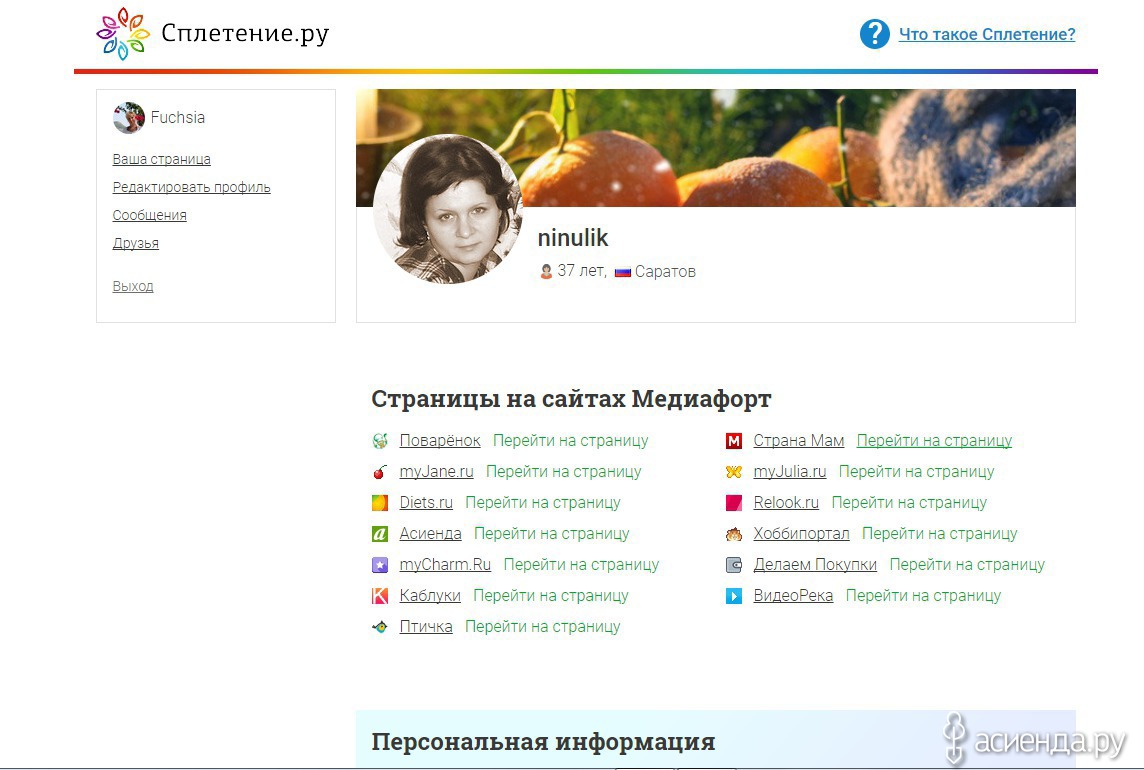Viewport: 1144px width, 770px height.
Task: Click the blue question mark help icon
Action: coord(874,34)
